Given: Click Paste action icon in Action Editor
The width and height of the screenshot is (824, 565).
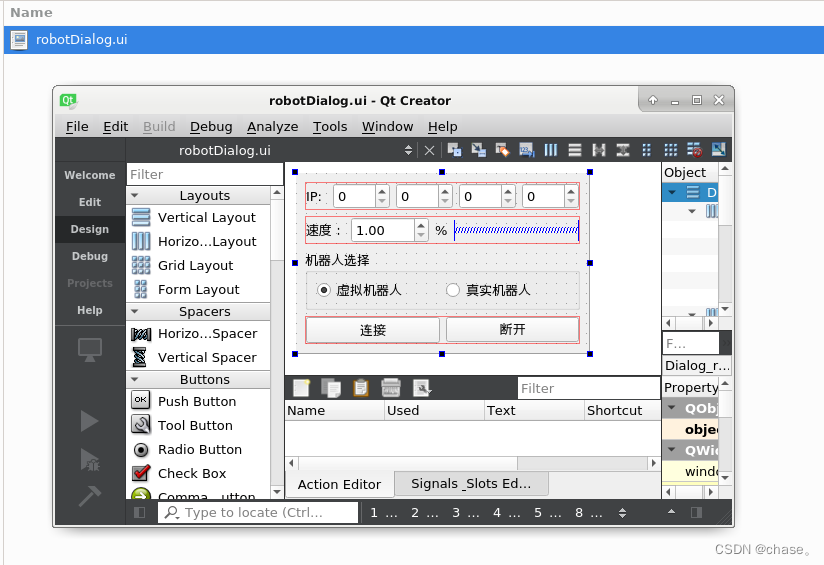Looking at the screenshot, I should pos(360,388).
